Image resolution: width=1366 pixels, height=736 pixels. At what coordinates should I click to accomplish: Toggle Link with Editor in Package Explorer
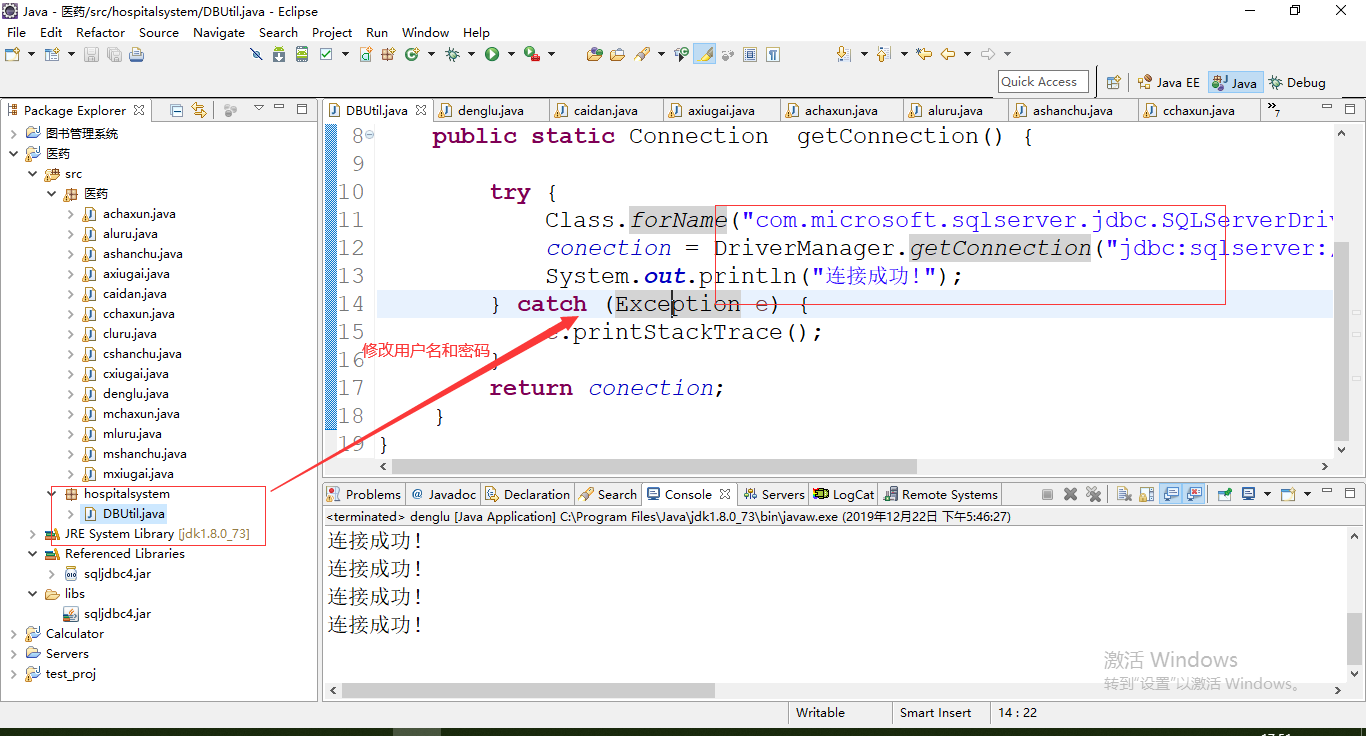coord(199,109)
